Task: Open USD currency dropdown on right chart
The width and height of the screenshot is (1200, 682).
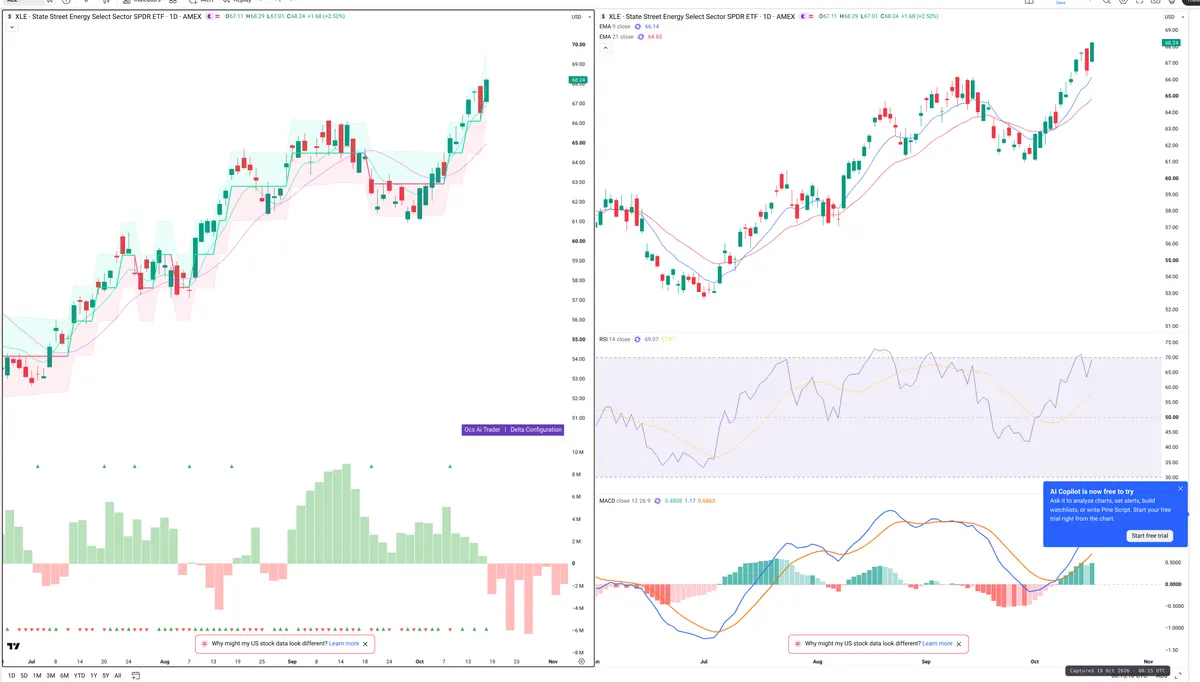Action: [x=1173, y=17]
